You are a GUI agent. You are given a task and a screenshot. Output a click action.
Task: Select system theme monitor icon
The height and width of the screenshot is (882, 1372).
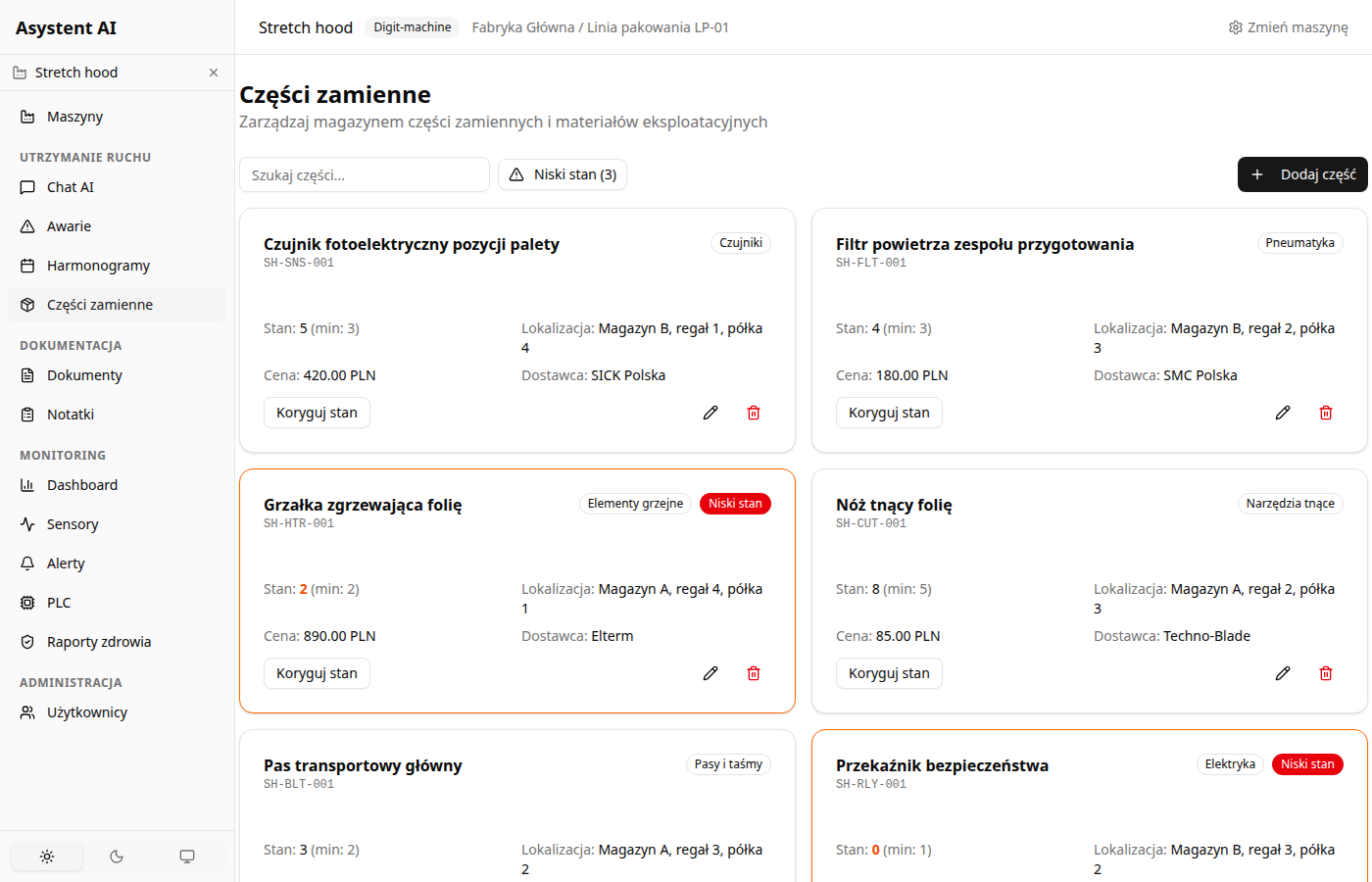click(x=187, y=857)
